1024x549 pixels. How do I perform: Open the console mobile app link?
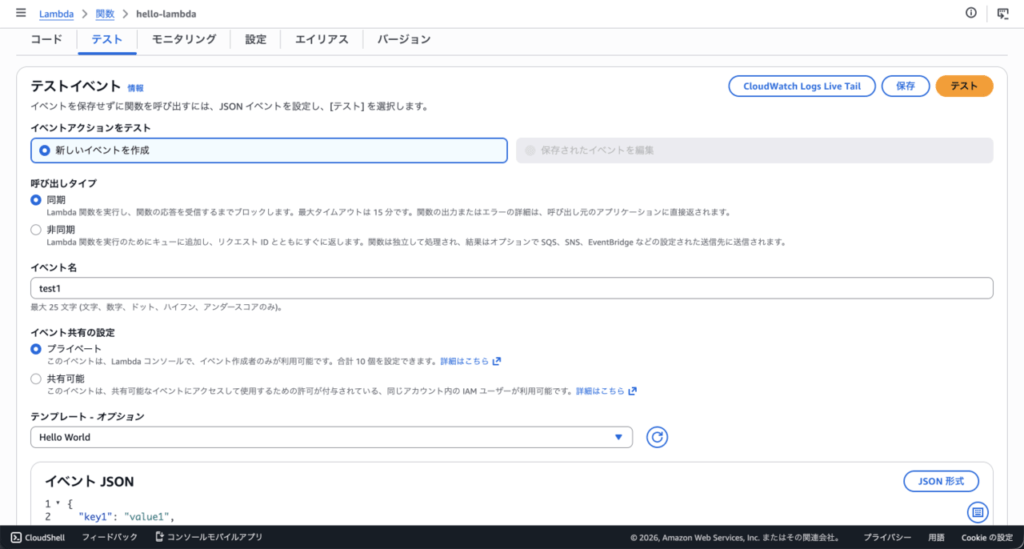(209, 537)
